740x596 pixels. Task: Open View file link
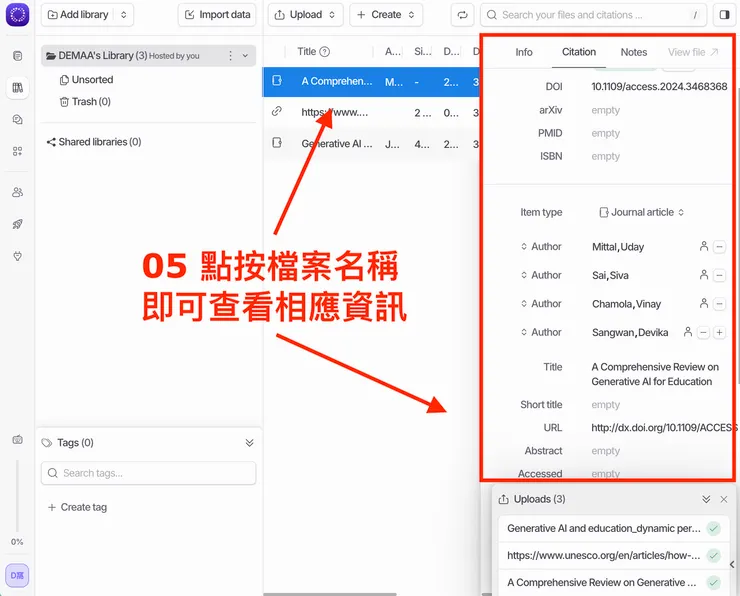coord(692,52)
